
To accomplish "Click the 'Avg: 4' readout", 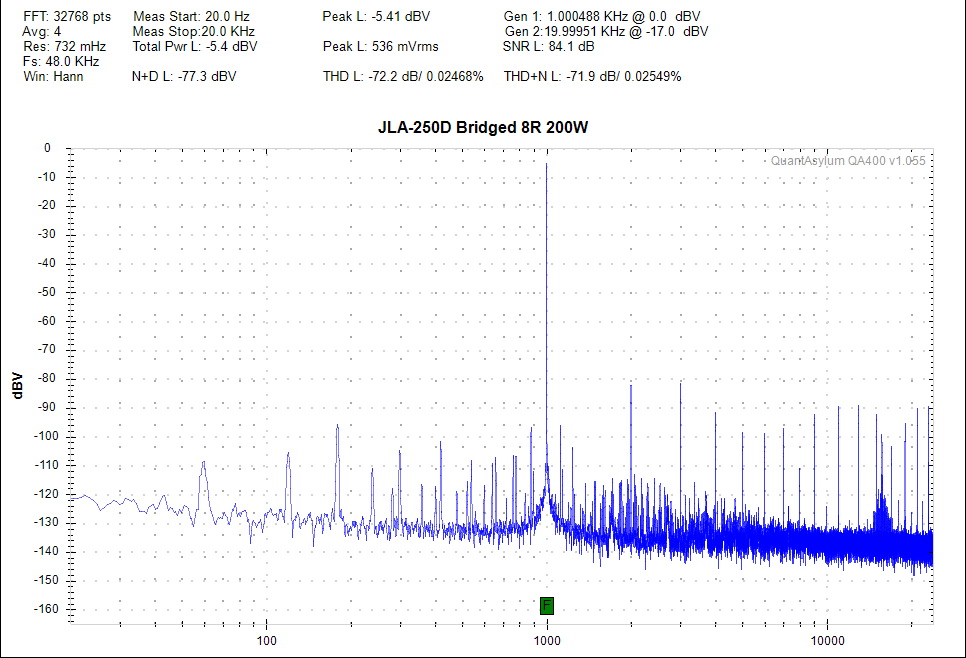I will 41,31.
